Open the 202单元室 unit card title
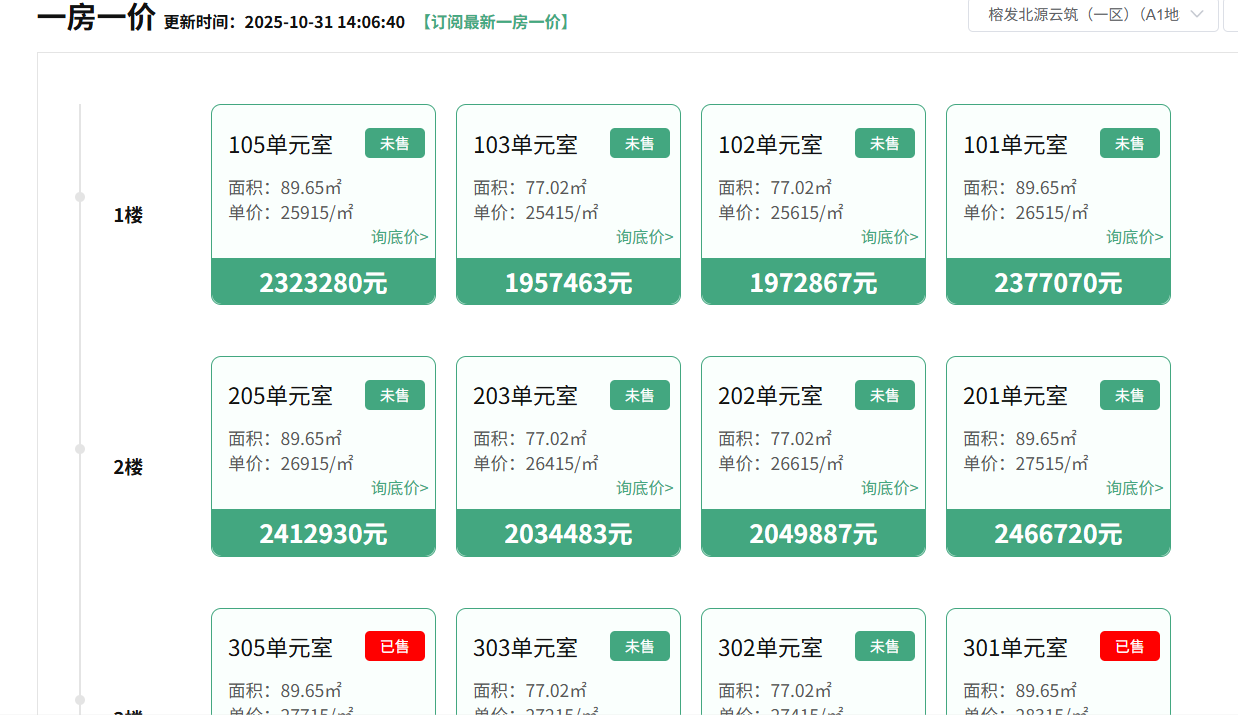The image size is (1238, 715). 770,396
